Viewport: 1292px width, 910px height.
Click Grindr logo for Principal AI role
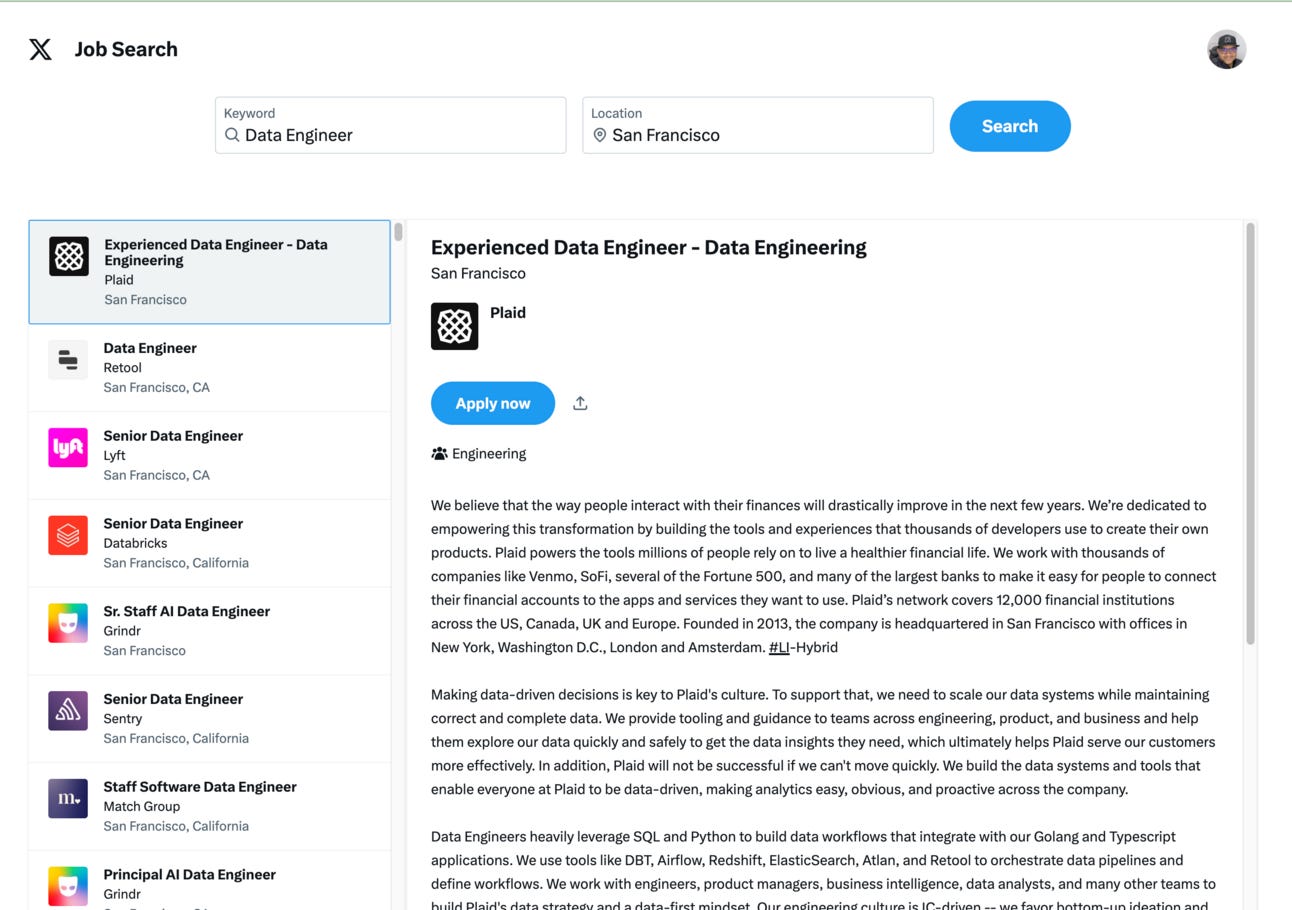pos(68,886)
